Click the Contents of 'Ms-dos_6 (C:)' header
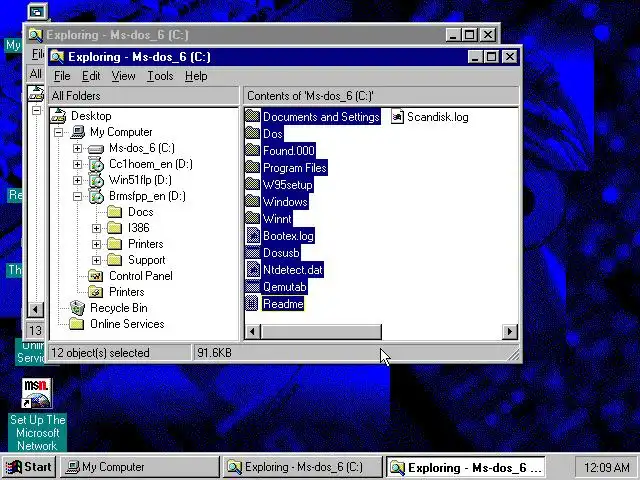This screenshot has height=480, width=640. click(381, 96)
